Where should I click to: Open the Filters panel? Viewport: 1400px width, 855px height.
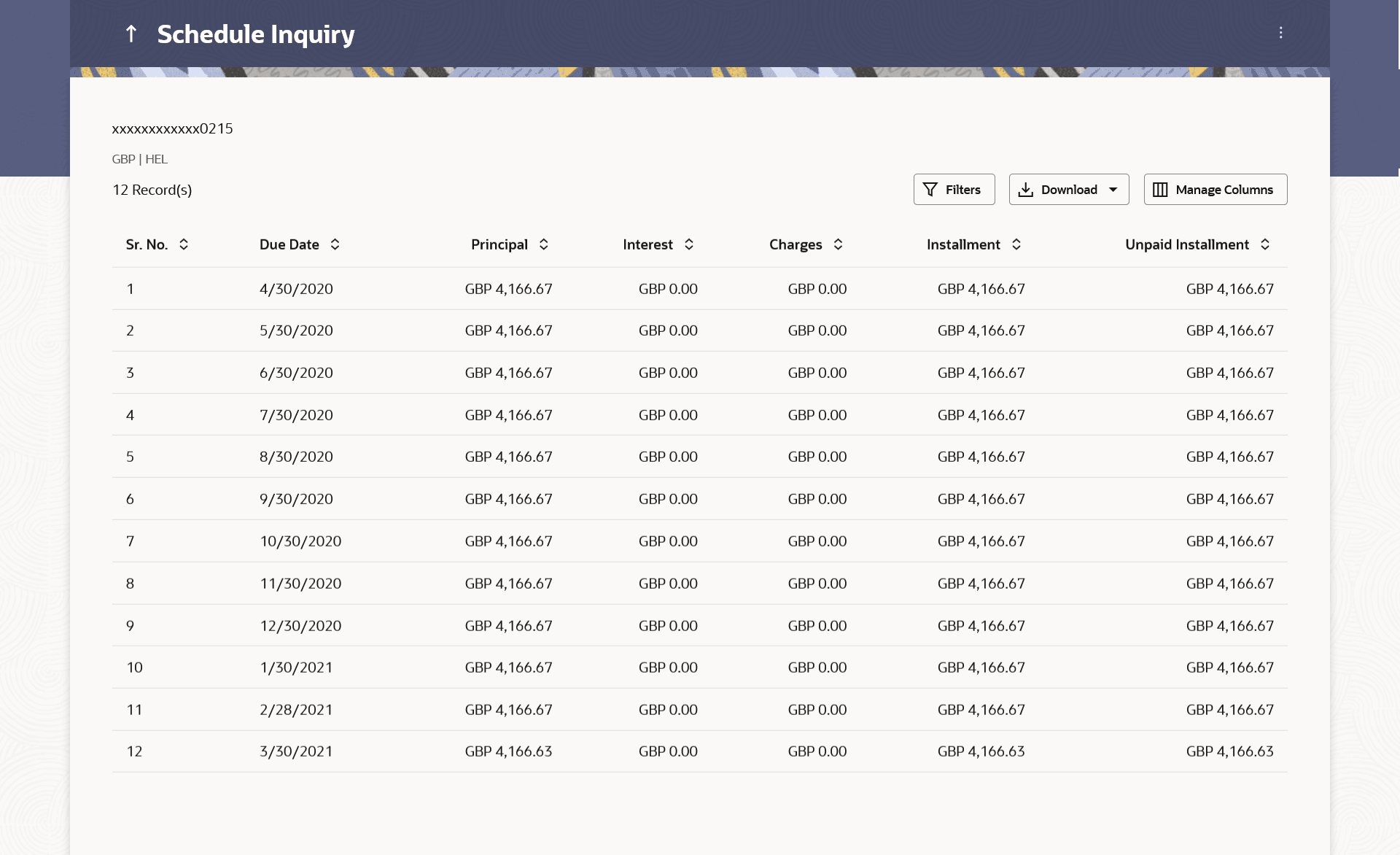click(954, 190)
